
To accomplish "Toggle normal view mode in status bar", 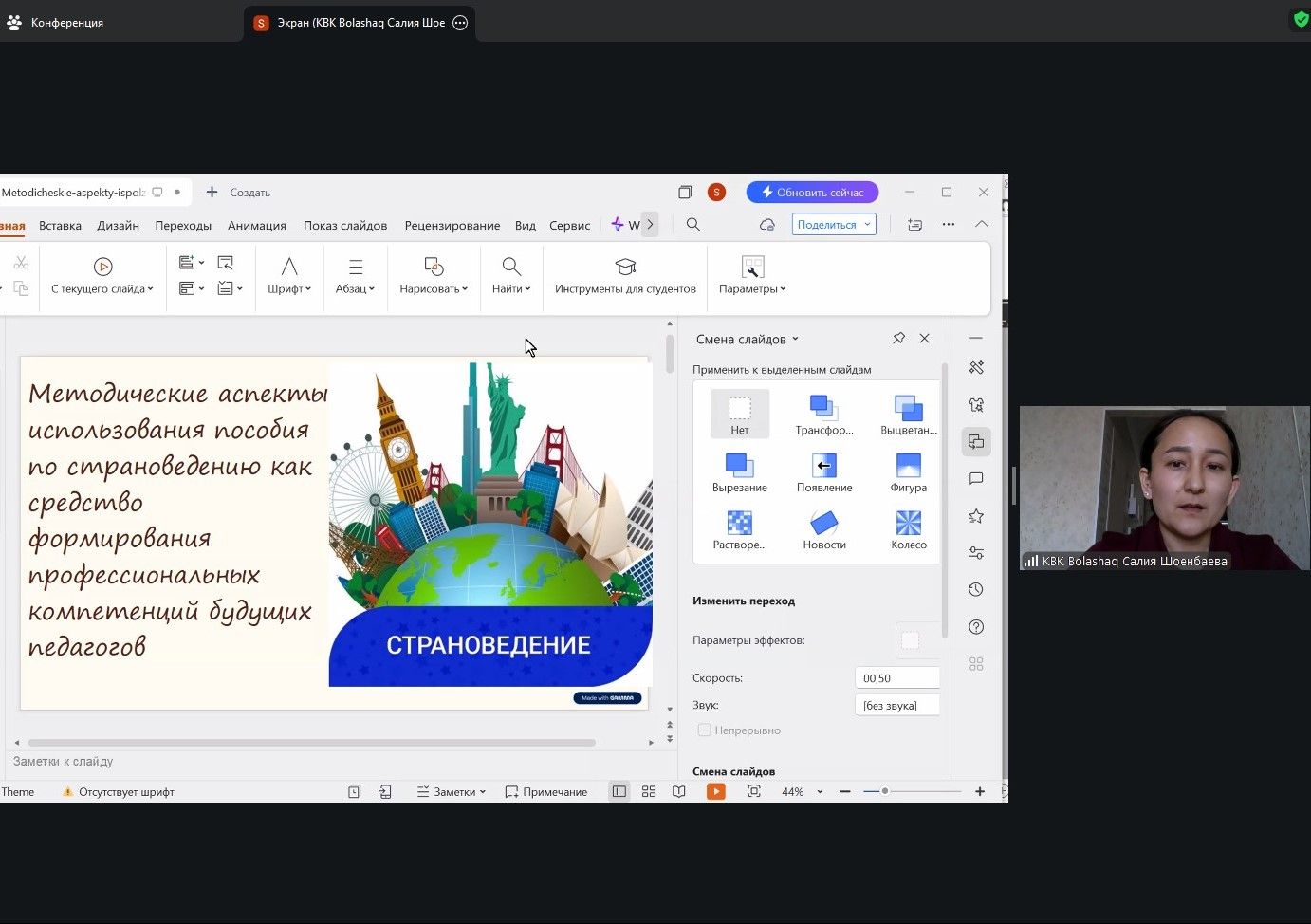I will tap(619, 791).
